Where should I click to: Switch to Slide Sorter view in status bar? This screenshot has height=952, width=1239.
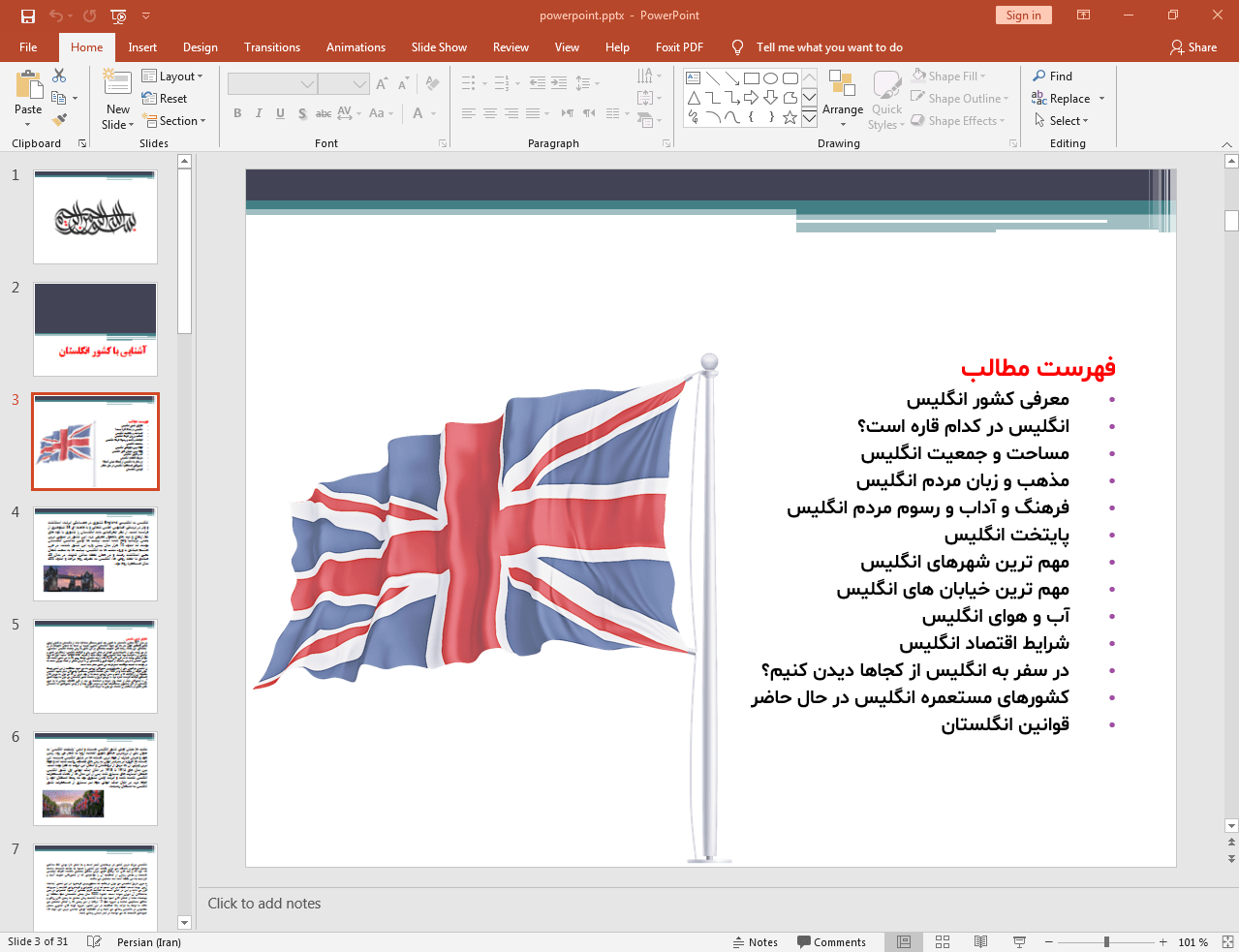coord(943,941)
